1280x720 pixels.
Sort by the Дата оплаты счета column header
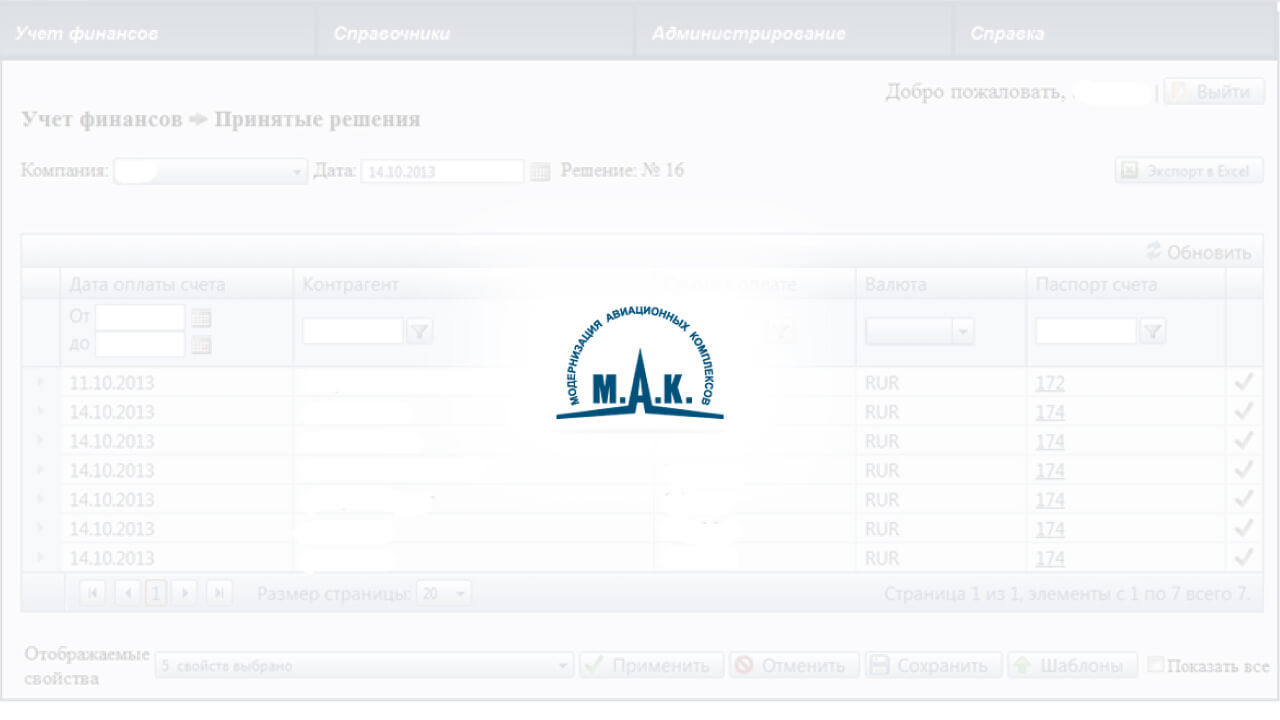coord(147,284)
